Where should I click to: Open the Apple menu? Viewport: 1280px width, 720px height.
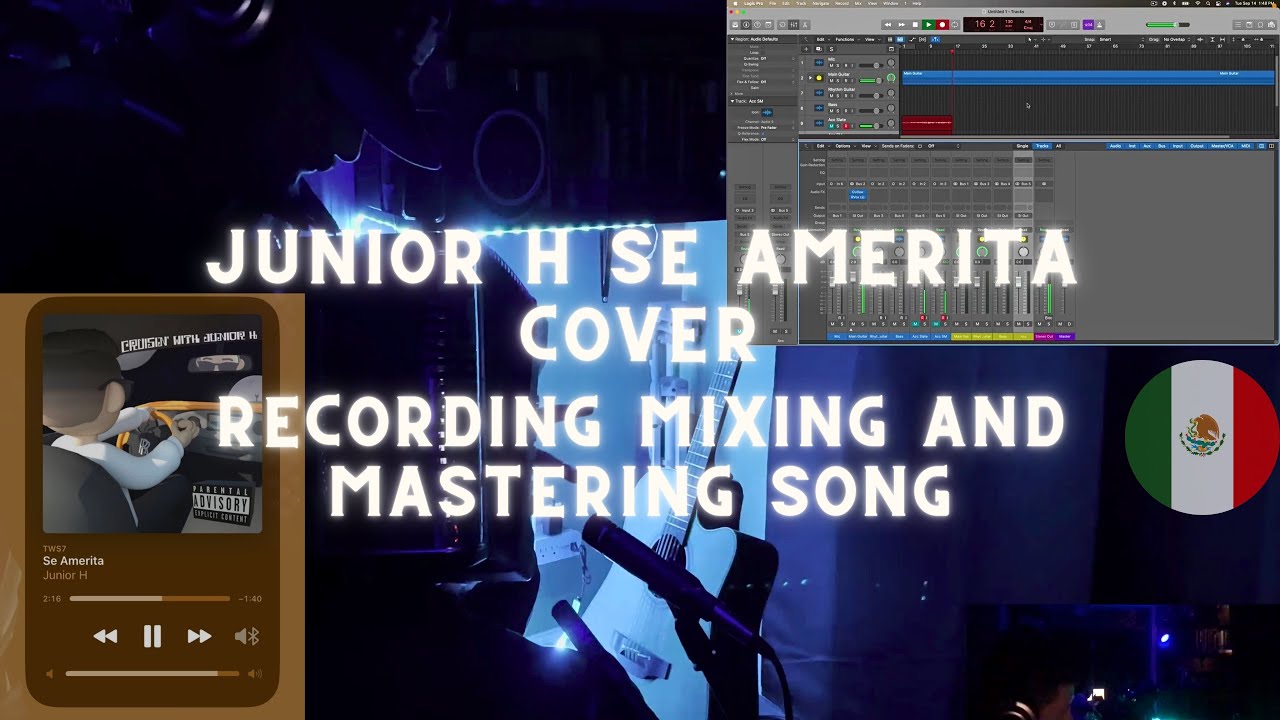point(735,4)
